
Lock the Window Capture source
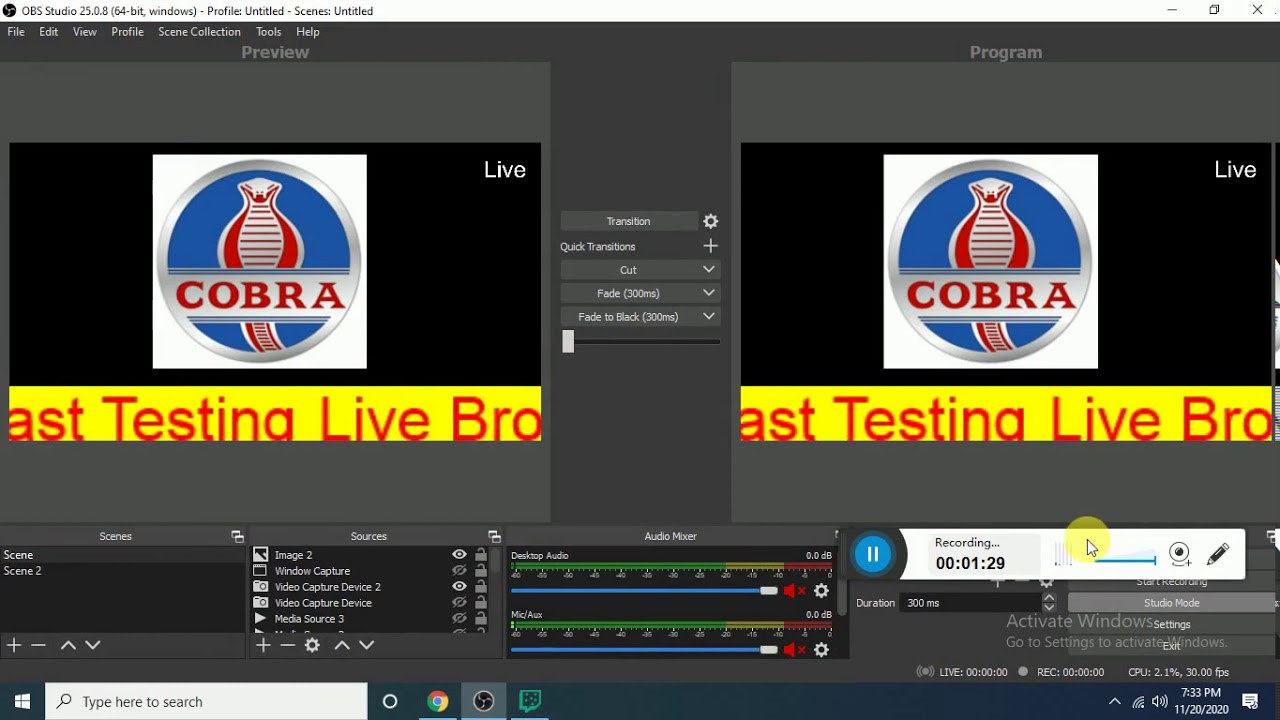481,571
